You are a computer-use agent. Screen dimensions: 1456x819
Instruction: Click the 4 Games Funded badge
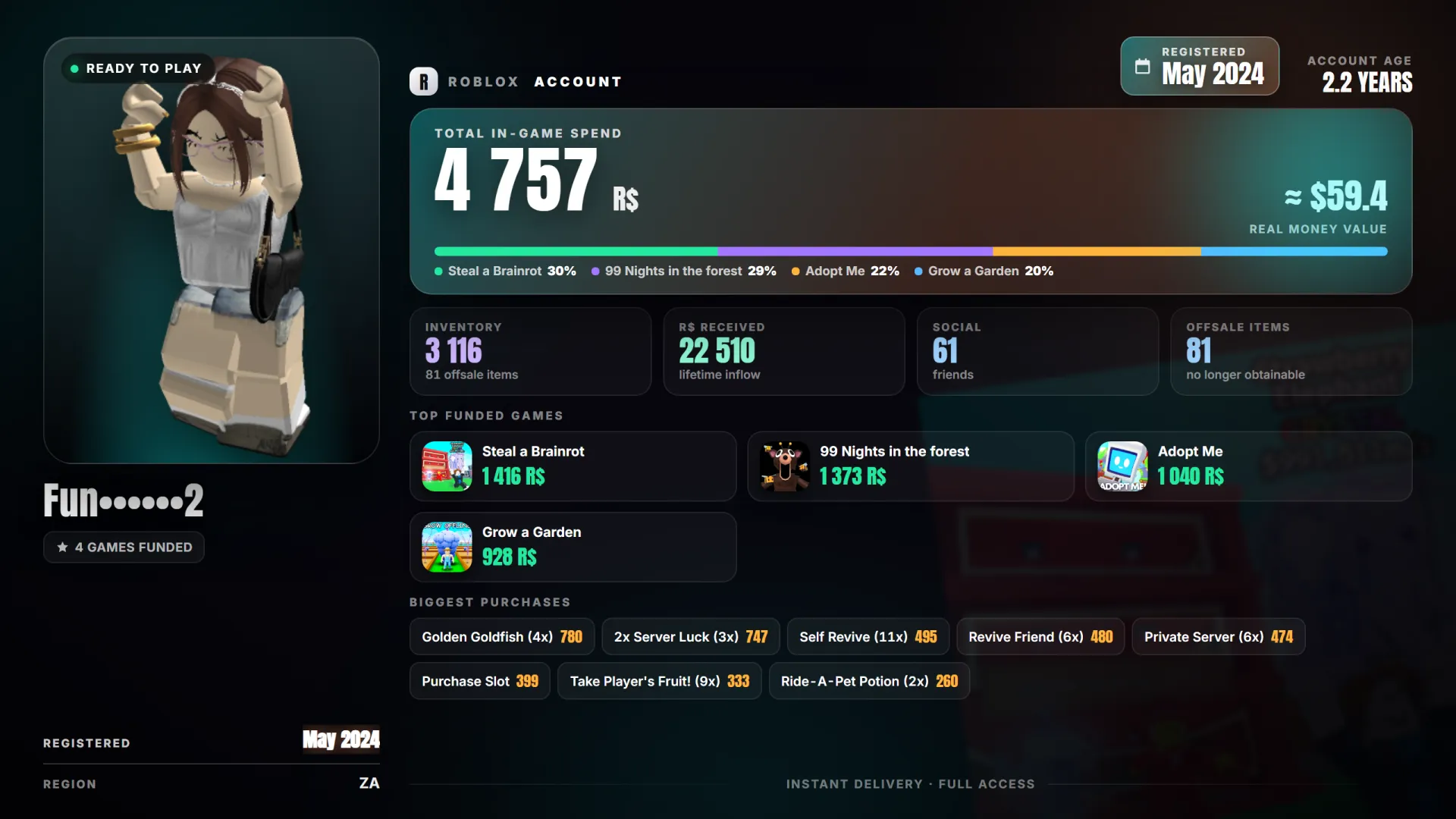(124, 547)
